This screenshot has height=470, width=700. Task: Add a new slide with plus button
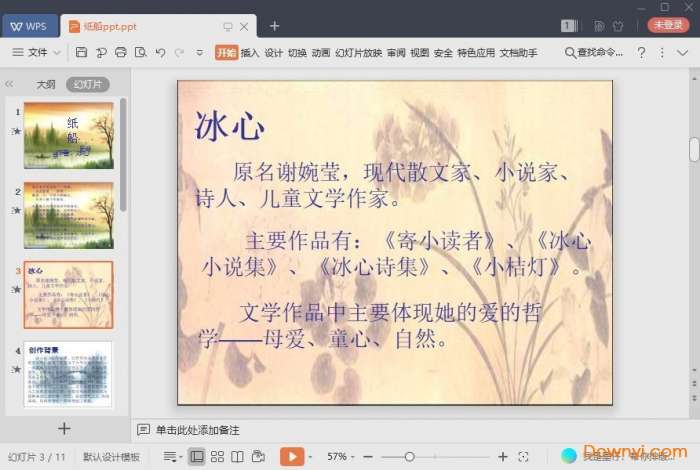coord(64,428)
